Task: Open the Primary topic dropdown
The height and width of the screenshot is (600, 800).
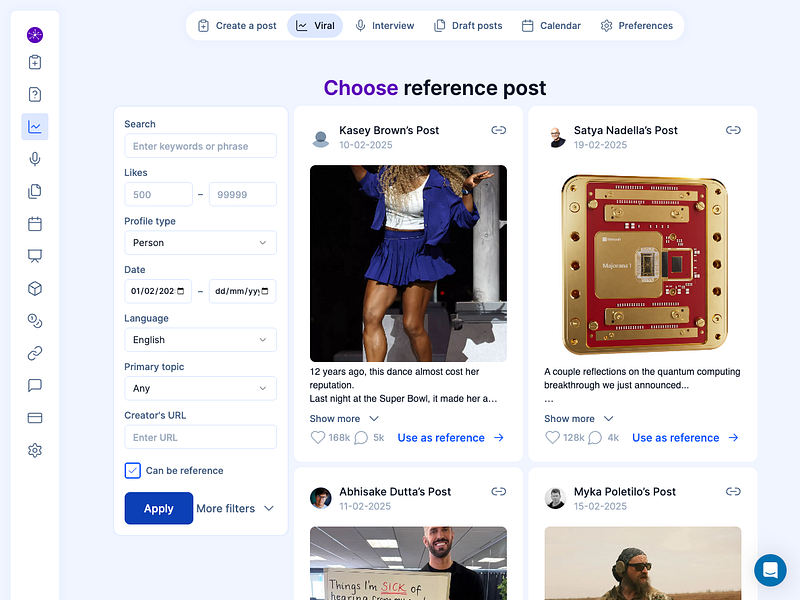Action: [x=201, y=388]
